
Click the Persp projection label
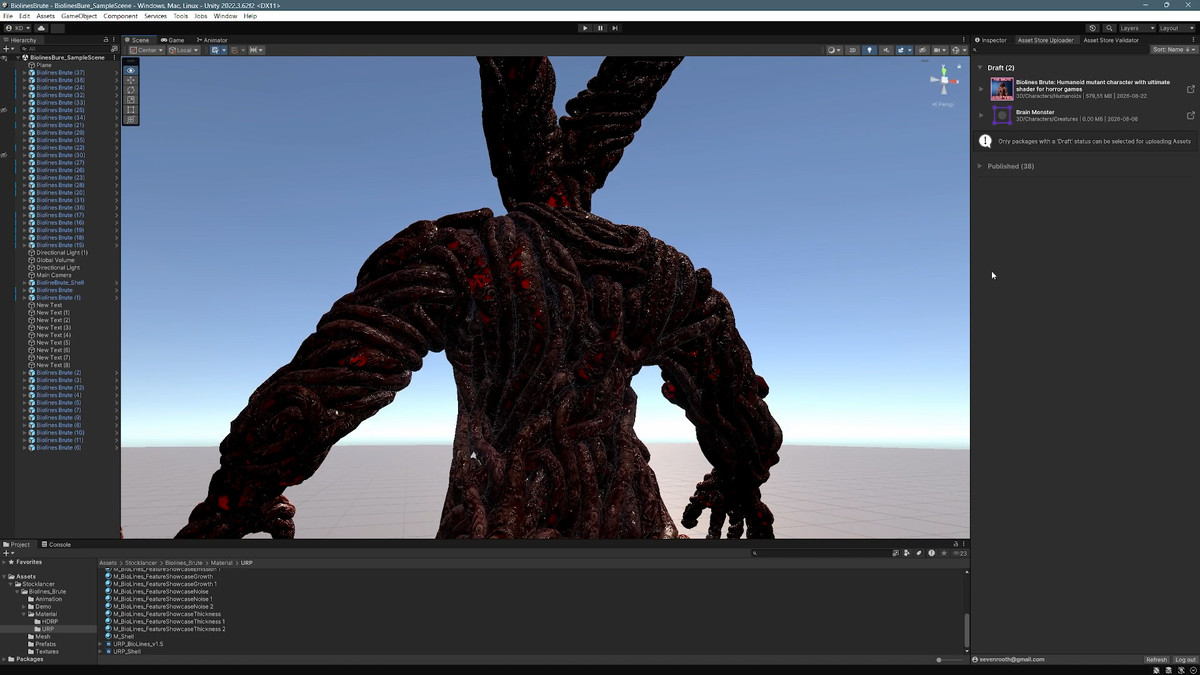pos(943,104)
